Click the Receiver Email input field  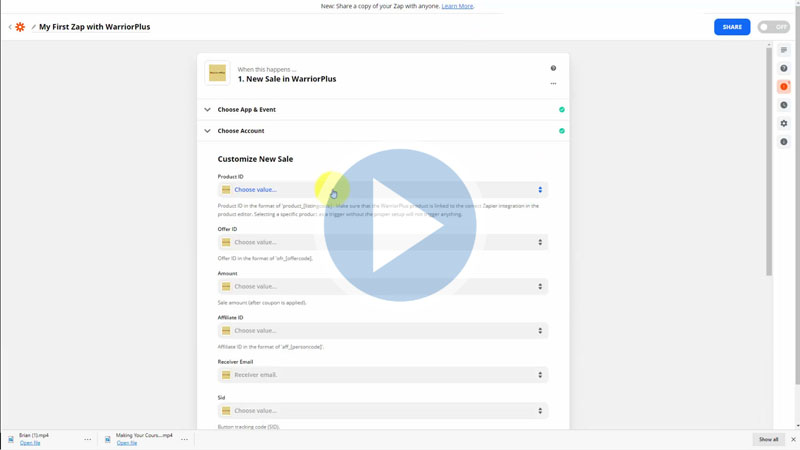[x=383, y=375]
